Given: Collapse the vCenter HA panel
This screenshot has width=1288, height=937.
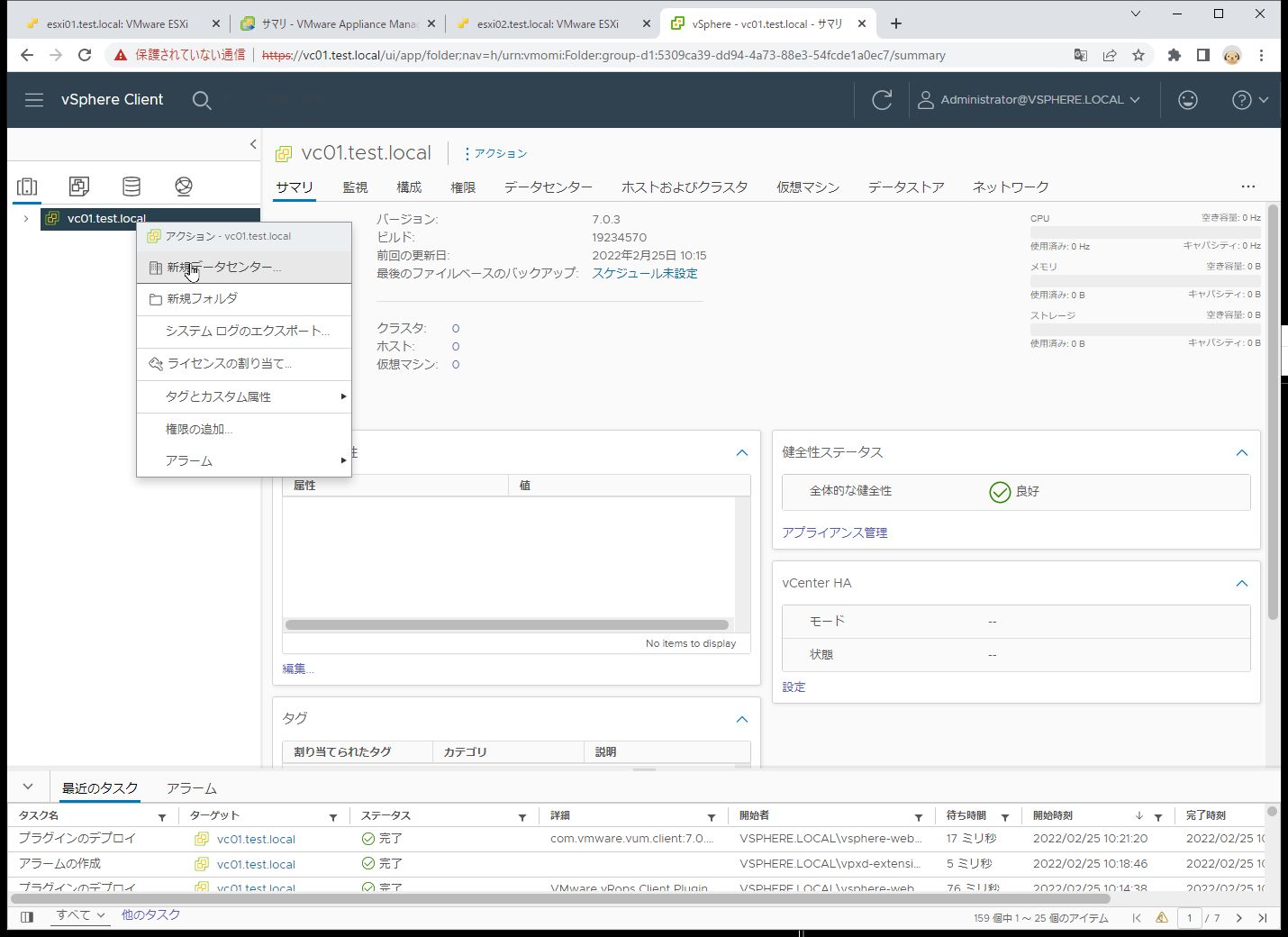Looking at the screenshot, I should click(x=1241, y=583).
